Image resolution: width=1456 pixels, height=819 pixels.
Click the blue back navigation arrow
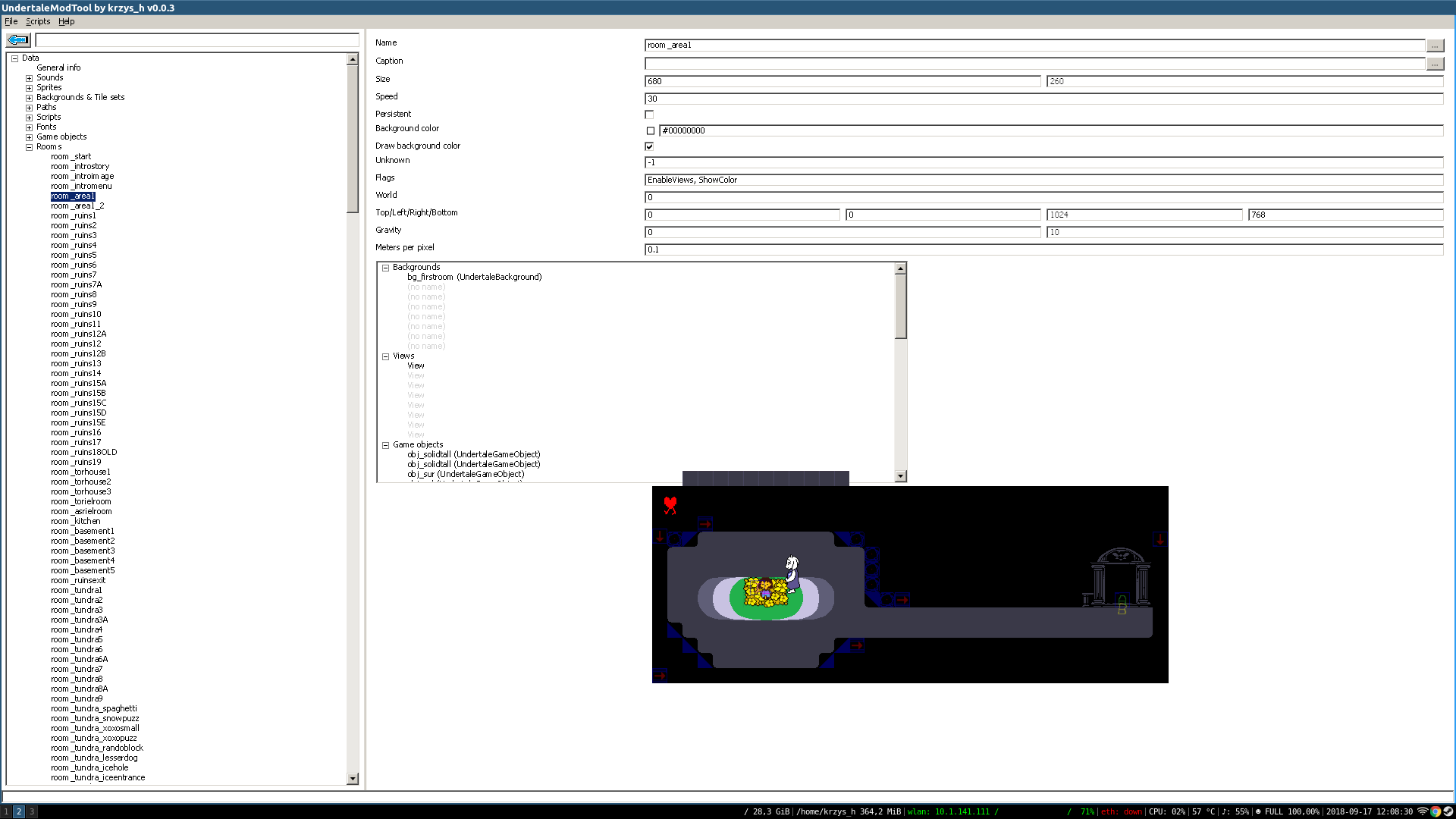point(17,40)
